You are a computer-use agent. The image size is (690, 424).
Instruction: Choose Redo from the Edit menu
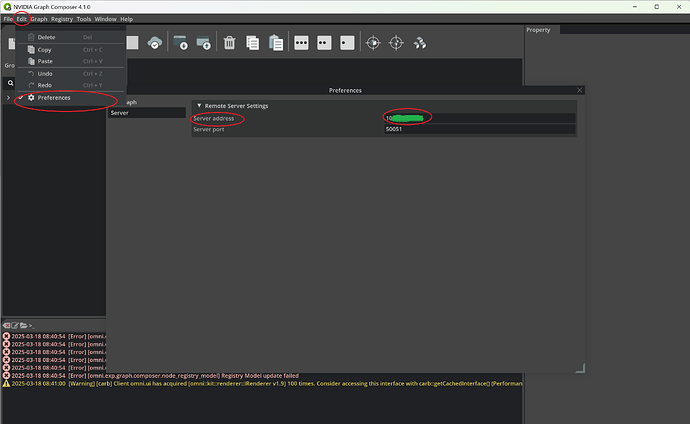click(70, 85)
